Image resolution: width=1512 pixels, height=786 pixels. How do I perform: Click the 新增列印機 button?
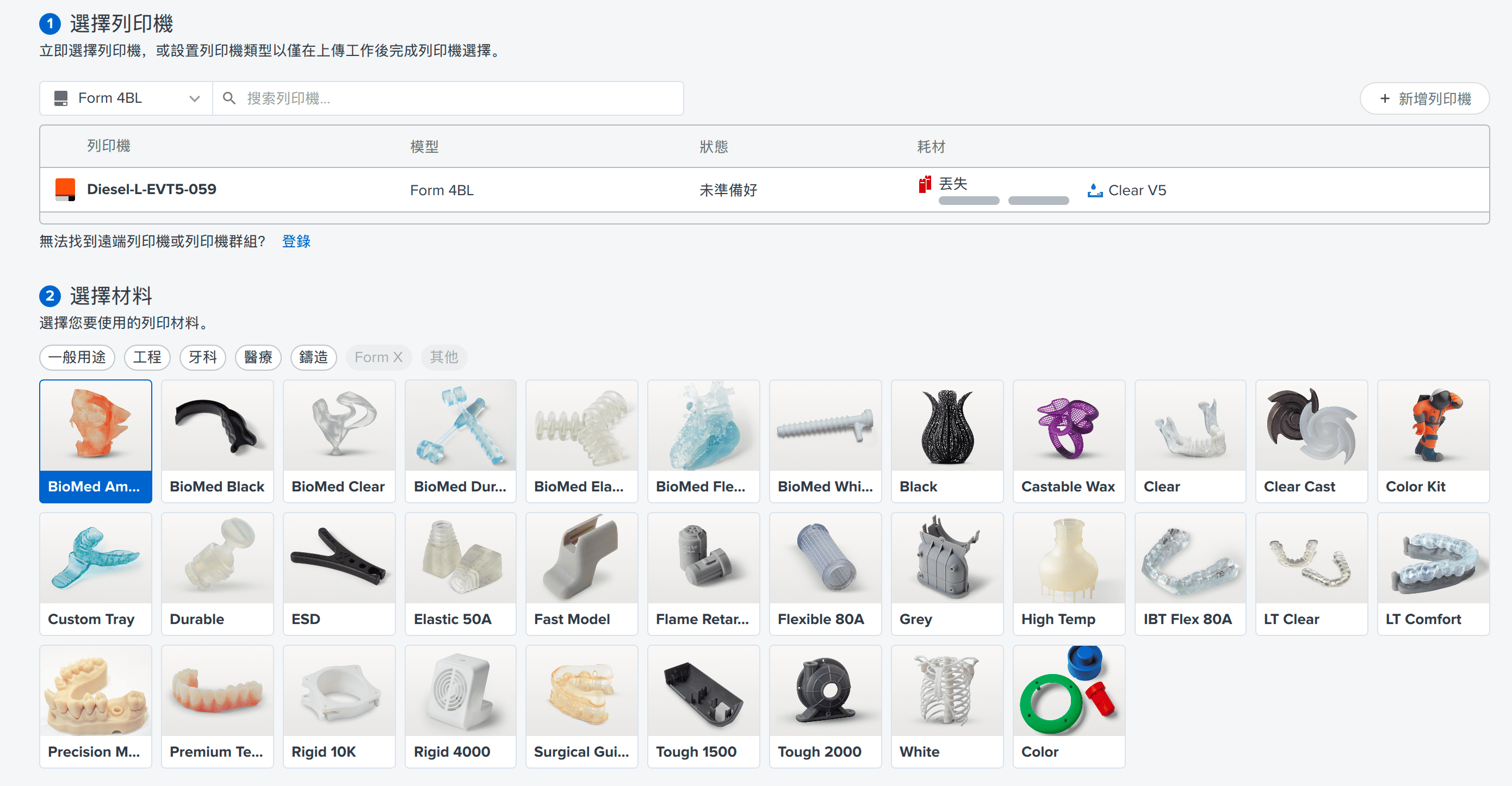1424,98
